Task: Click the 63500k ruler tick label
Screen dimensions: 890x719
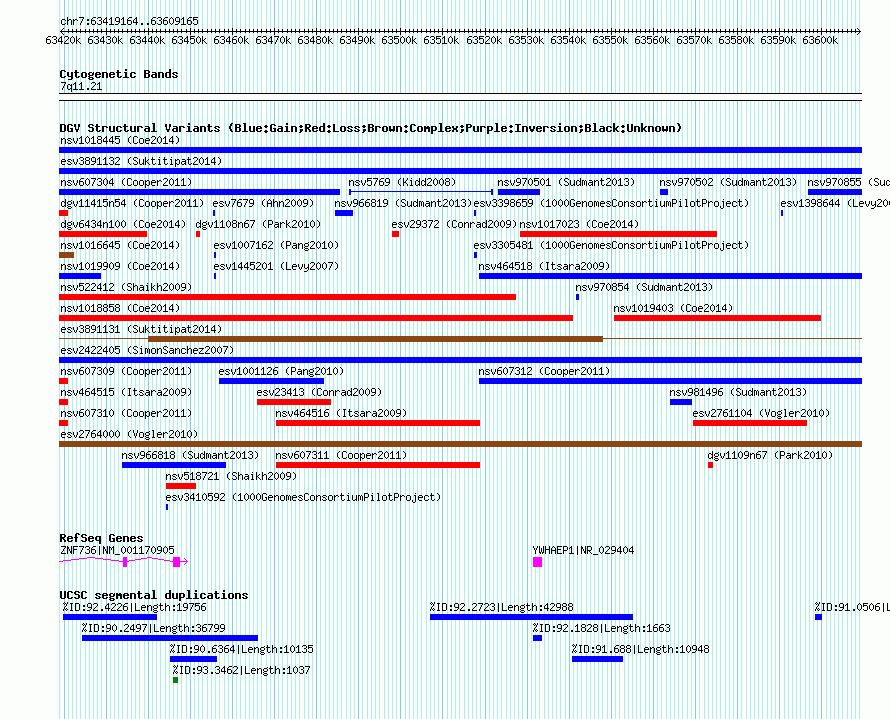Action: [398, 40]
